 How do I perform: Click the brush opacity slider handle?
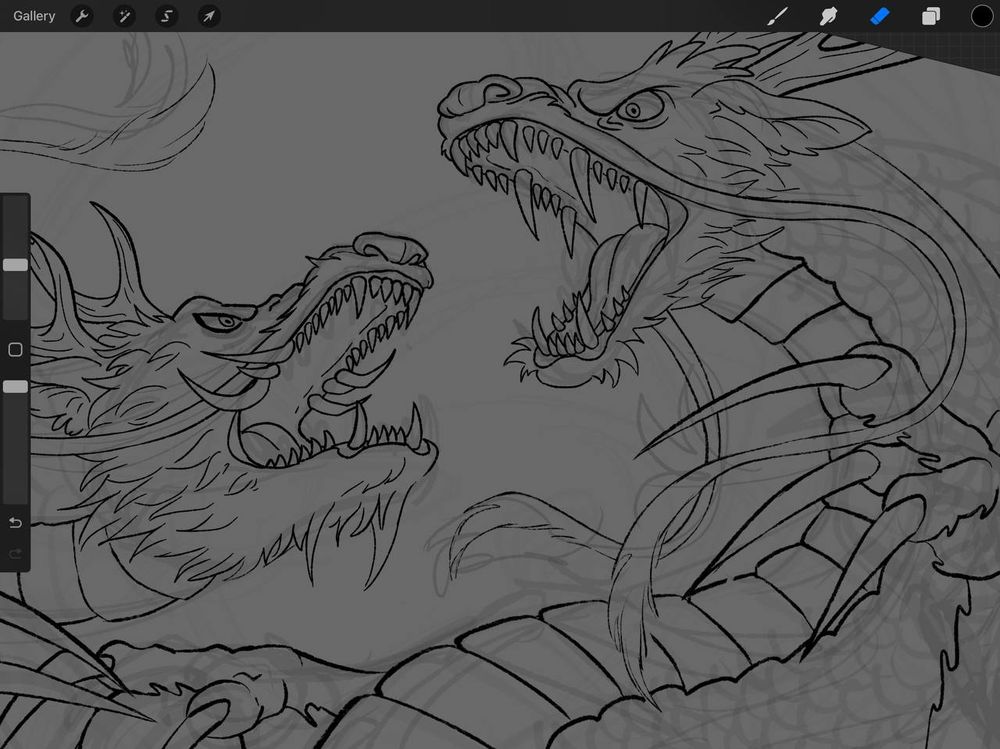[15, 386]
